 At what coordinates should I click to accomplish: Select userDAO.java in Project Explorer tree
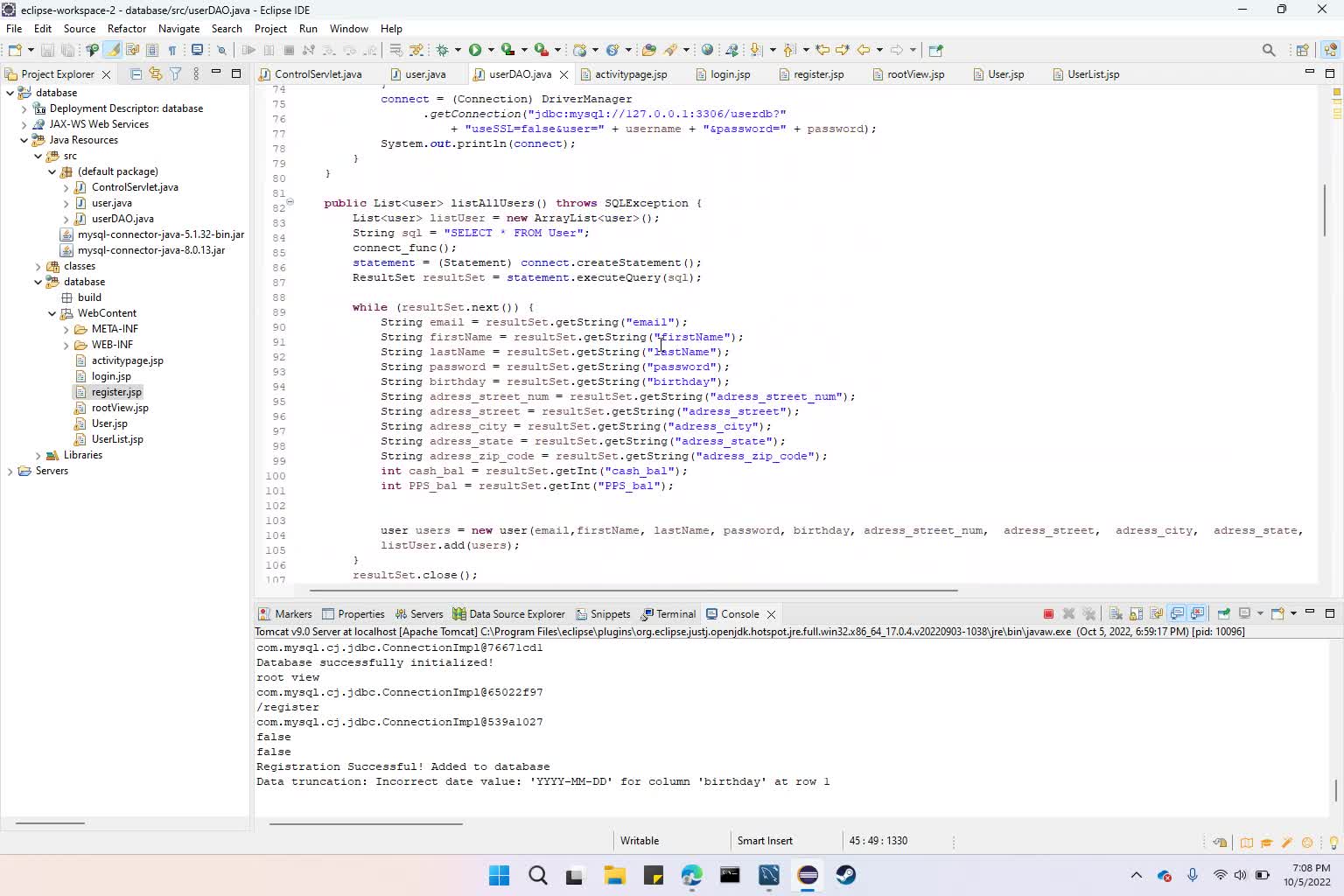coord(122,219)
